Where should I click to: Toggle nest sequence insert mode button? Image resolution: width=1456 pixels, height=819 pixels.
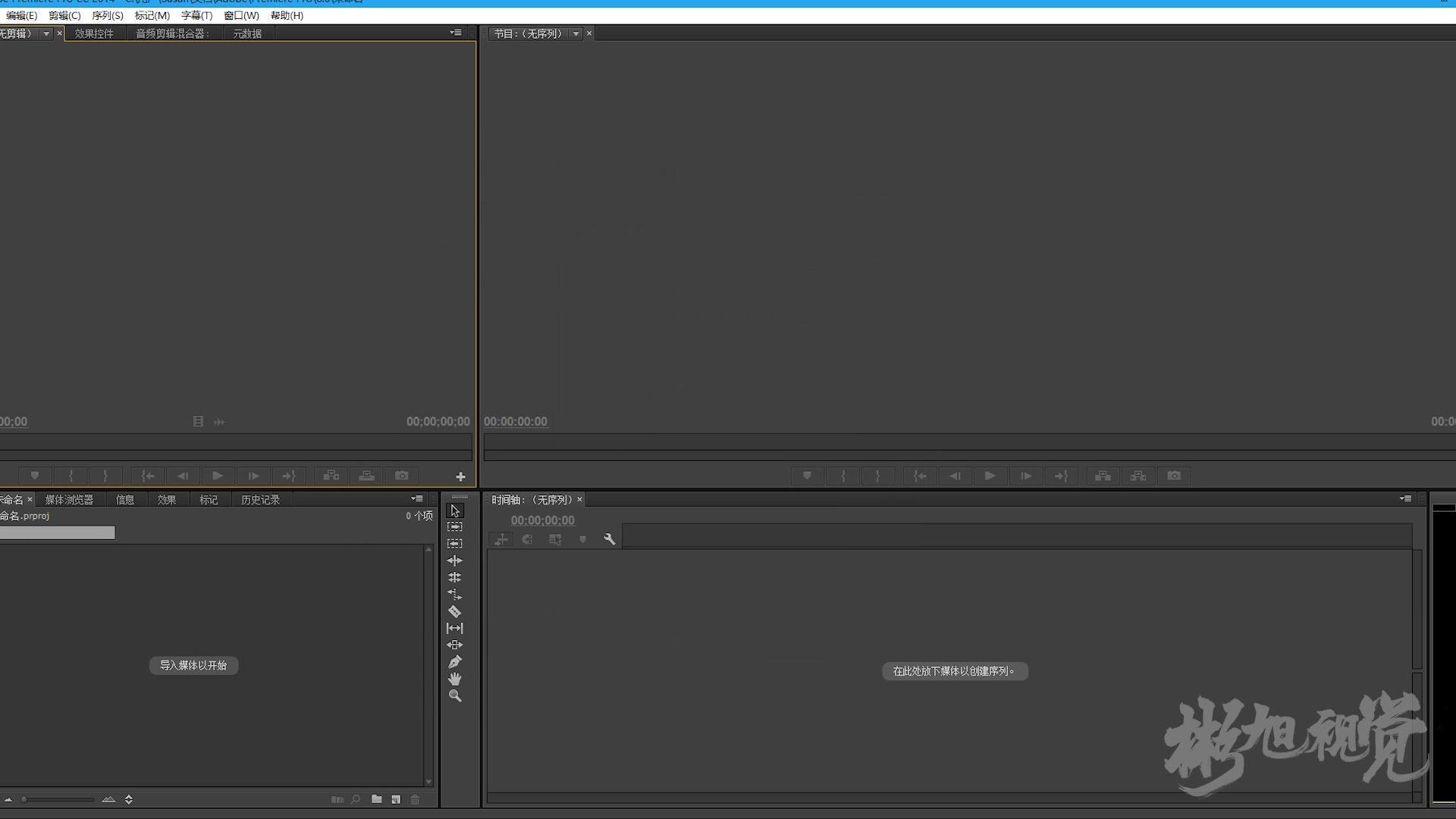(x=500, y=539)
